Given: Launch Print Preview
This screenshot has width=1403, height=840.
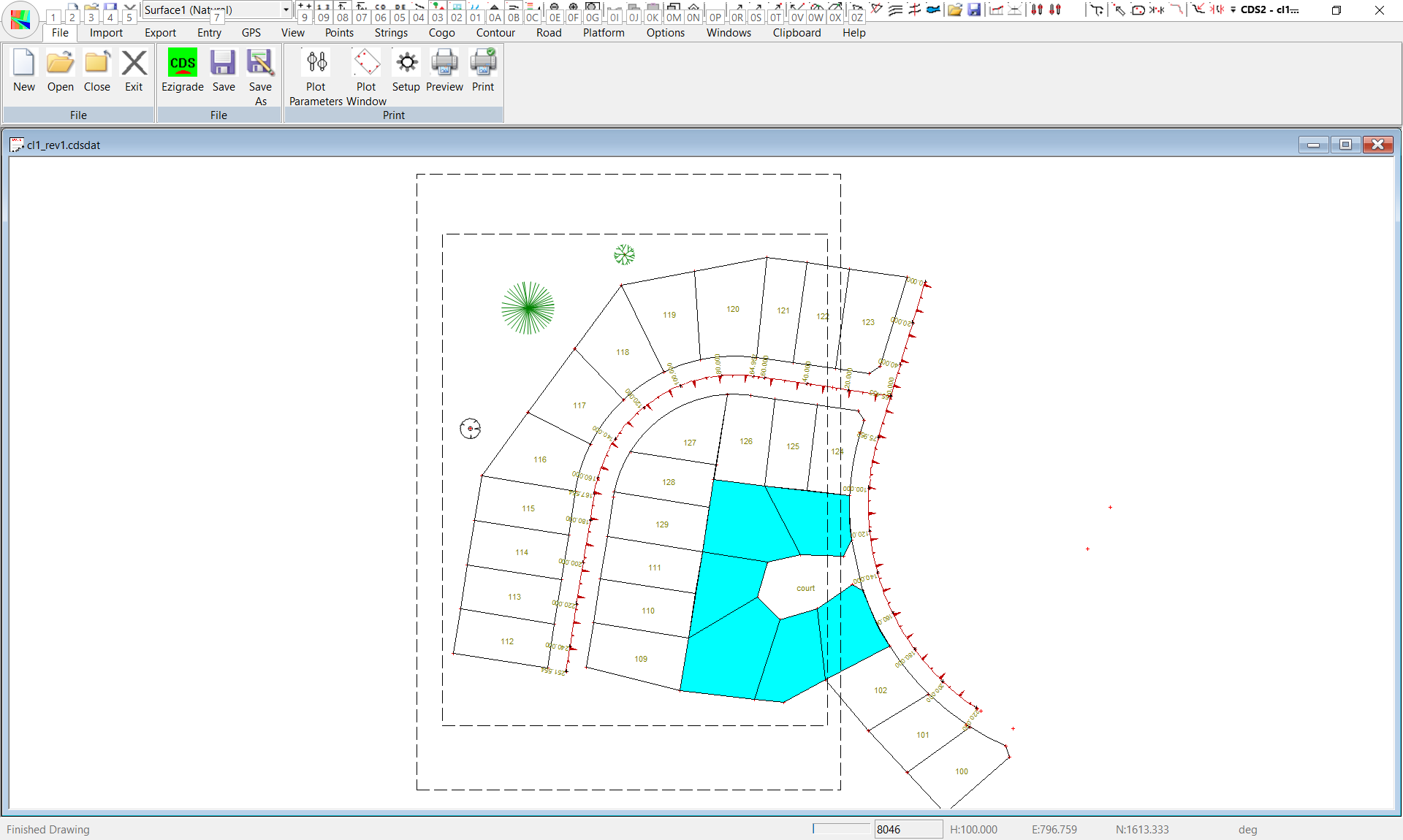Looking at the screenshot, I should tap(444, 64).
